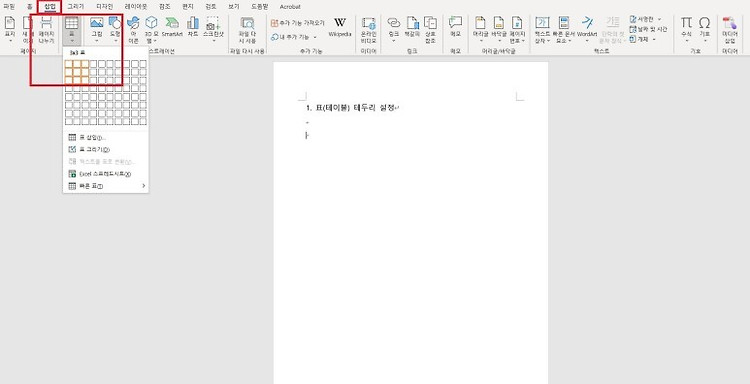Screen dimensions: 750x384
Task: Select the top-right cell of table grid
Action: (x=143, y=64)
